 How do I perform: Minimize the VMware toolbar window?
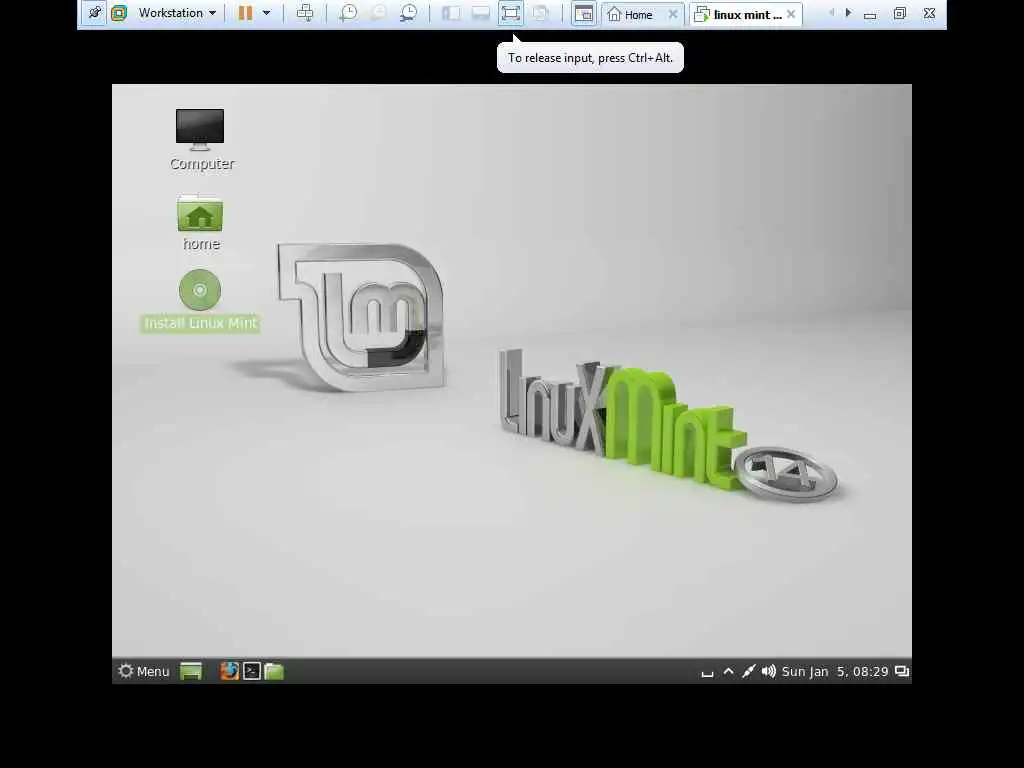870,14
